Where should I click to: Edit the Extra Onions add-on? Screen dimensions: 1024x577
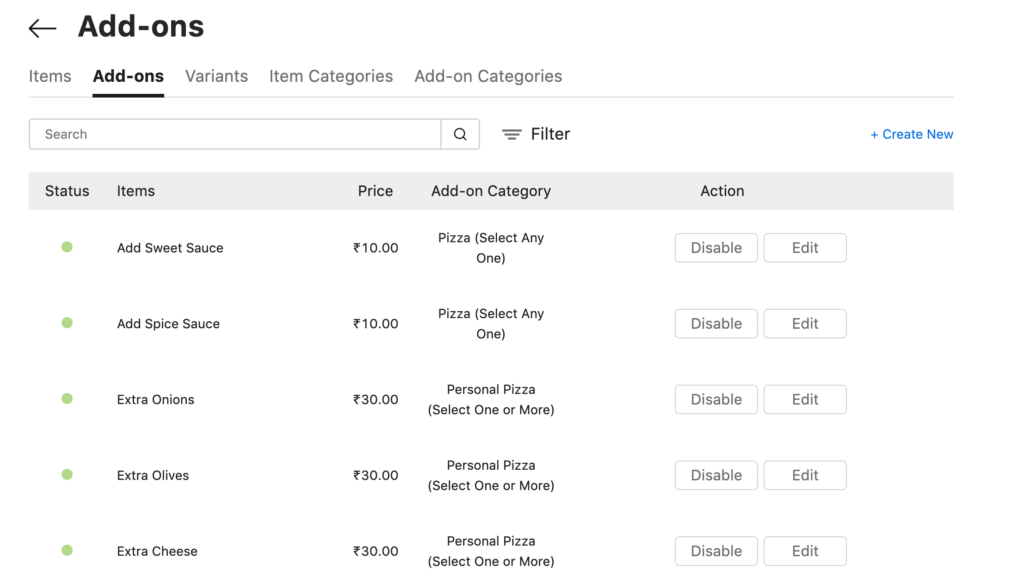pos(805,399)
